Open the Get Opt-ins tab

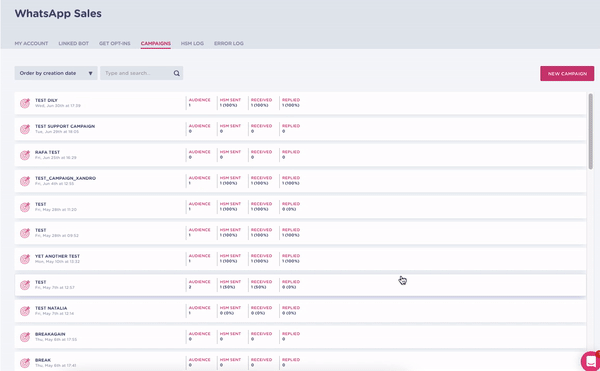click(114, 43)
